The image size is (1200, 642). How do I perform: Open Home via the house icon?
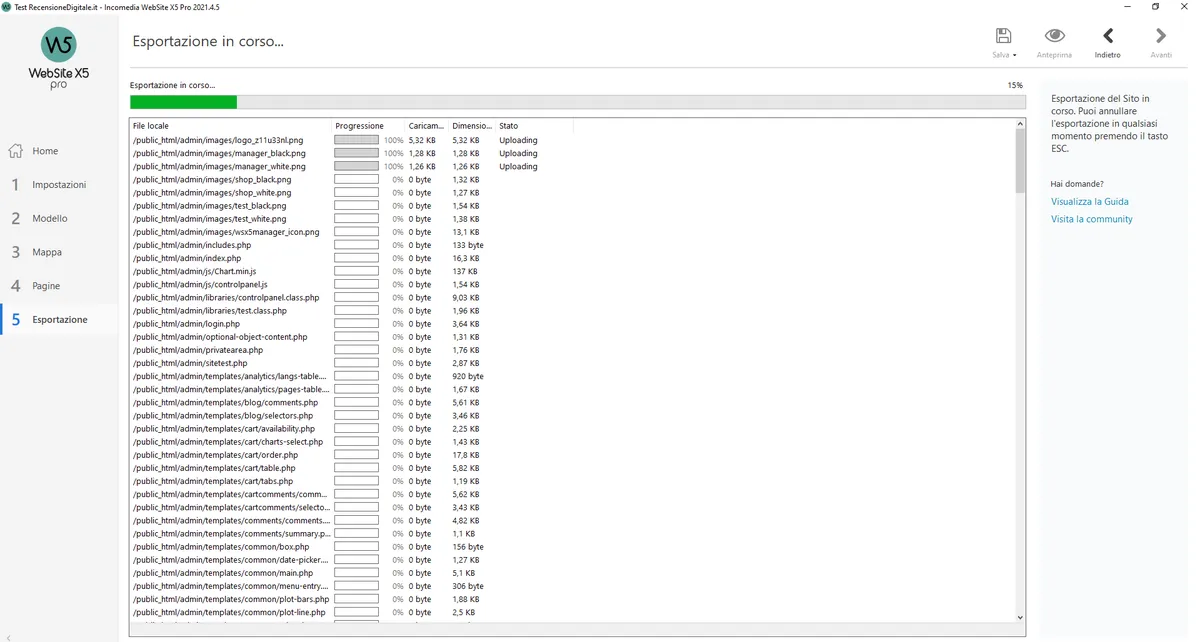tap(16, 151)
